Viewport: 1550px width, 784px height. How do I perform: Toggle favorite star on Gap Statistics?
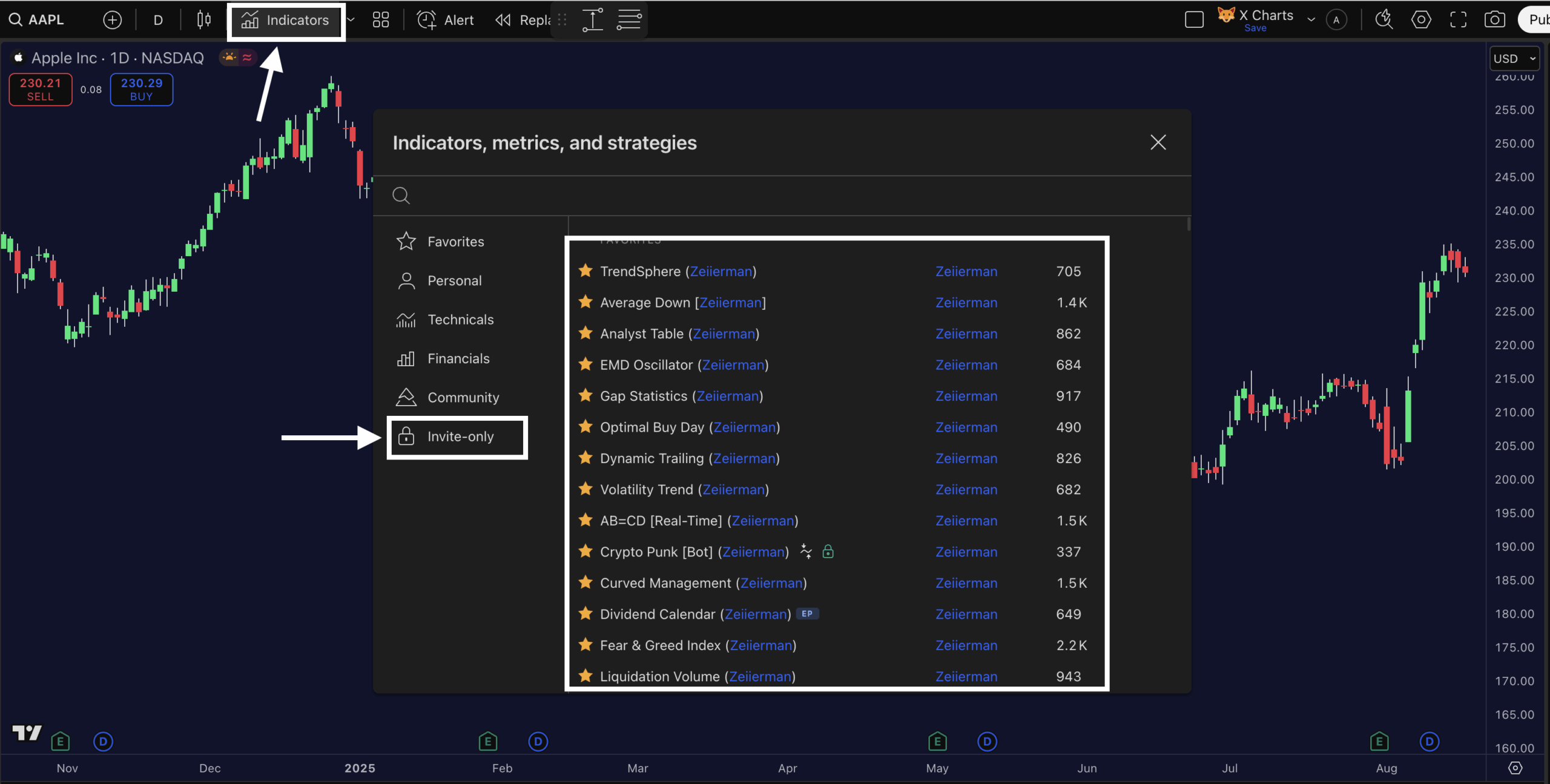(x=585, y=396)
